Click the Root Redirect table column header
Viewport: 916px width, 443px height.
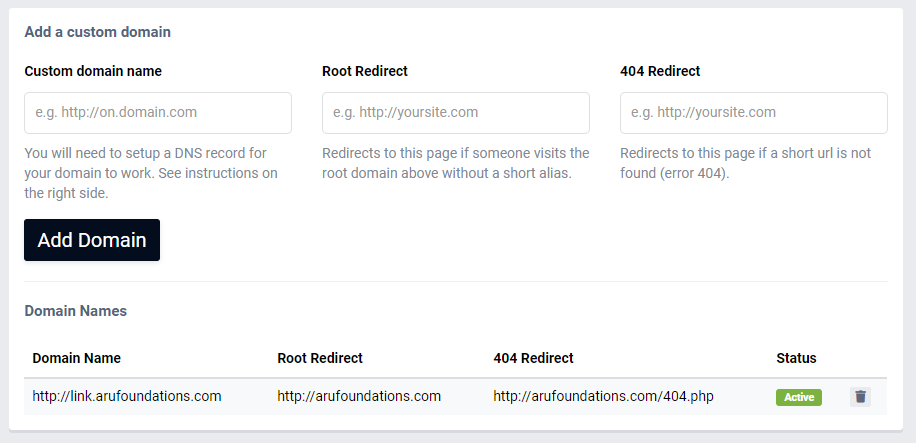point(320,358)
